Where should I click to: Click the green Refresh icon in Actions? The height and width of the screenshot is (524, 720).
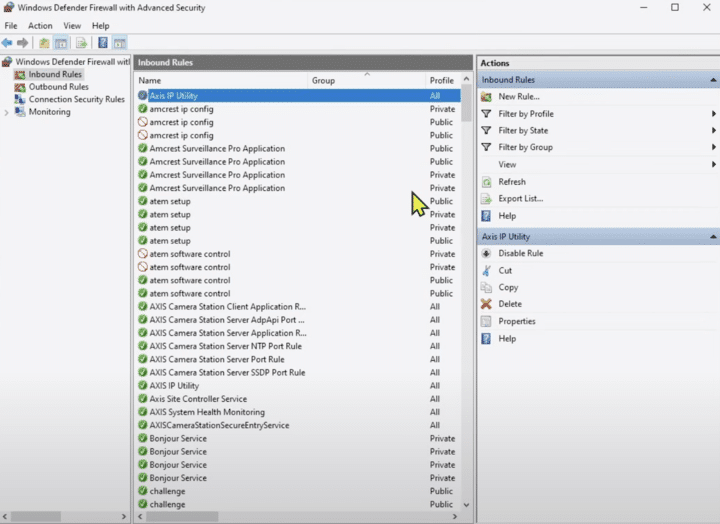pos(487,182)
